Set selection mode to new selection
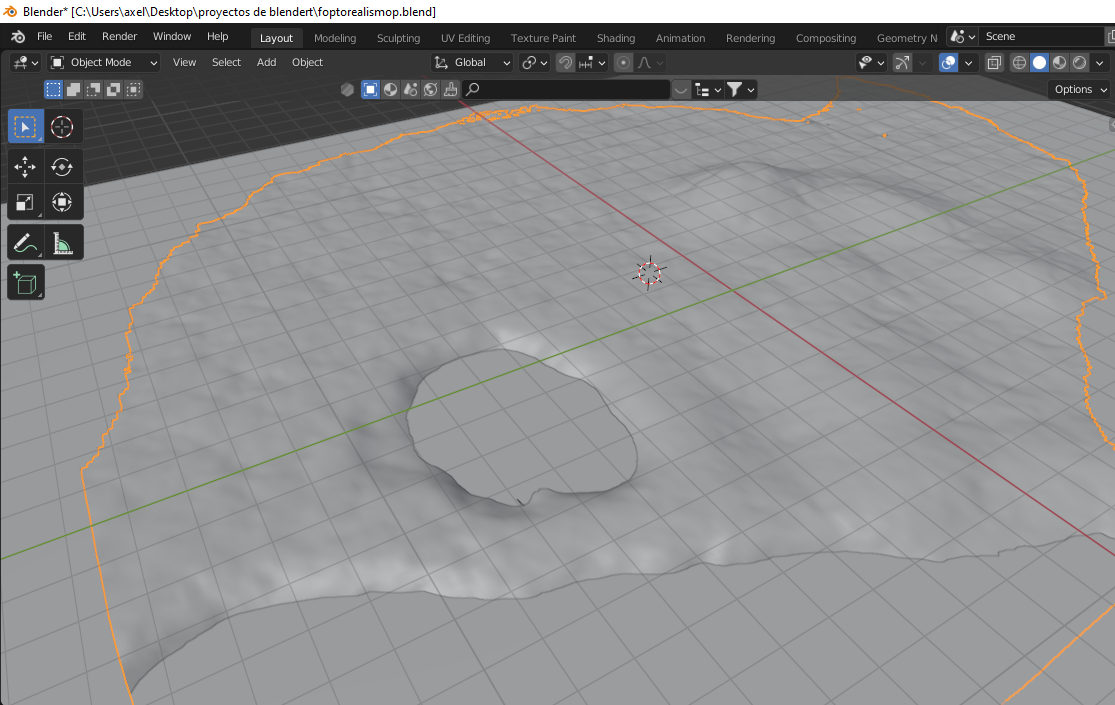Screen dimensions: 1115x705 (x=53, y=90)
